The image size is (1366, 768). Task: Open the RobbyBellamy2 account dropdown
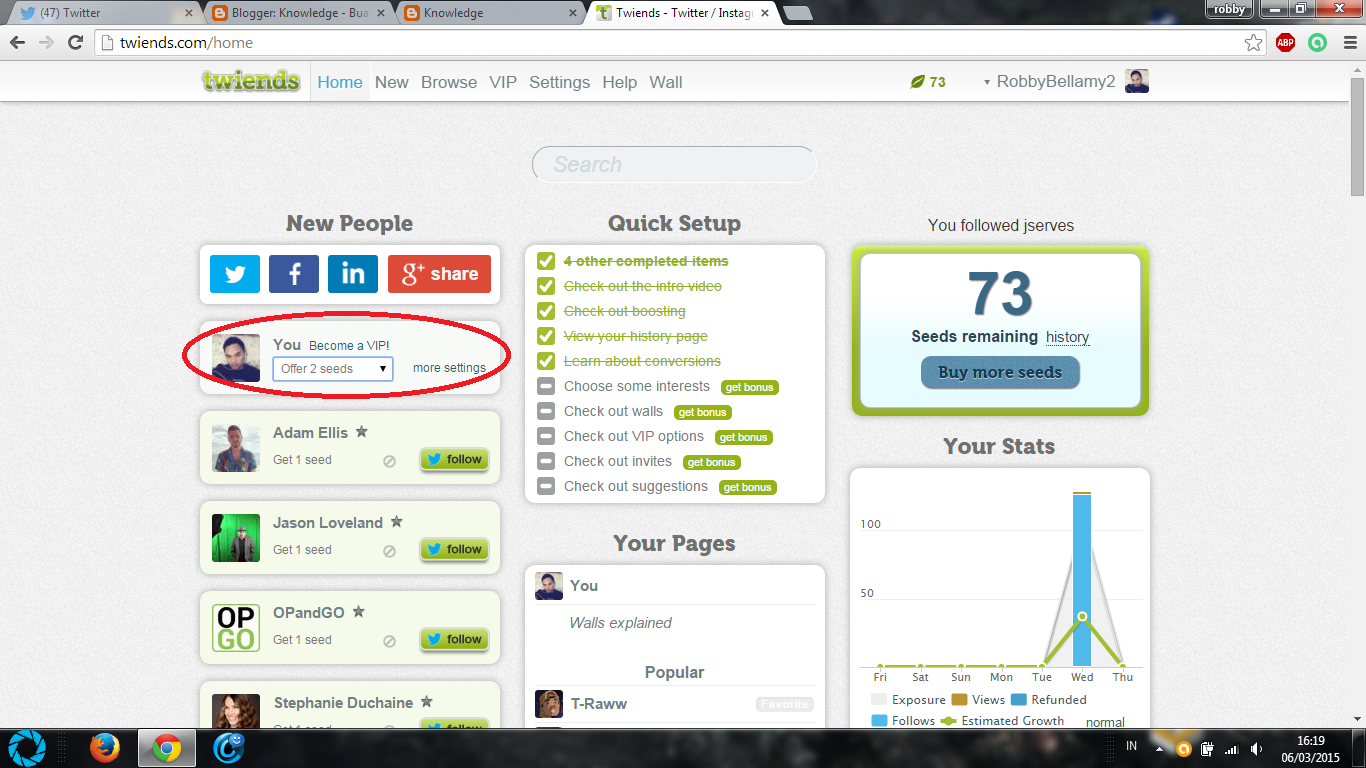[x=1049, y=82]
